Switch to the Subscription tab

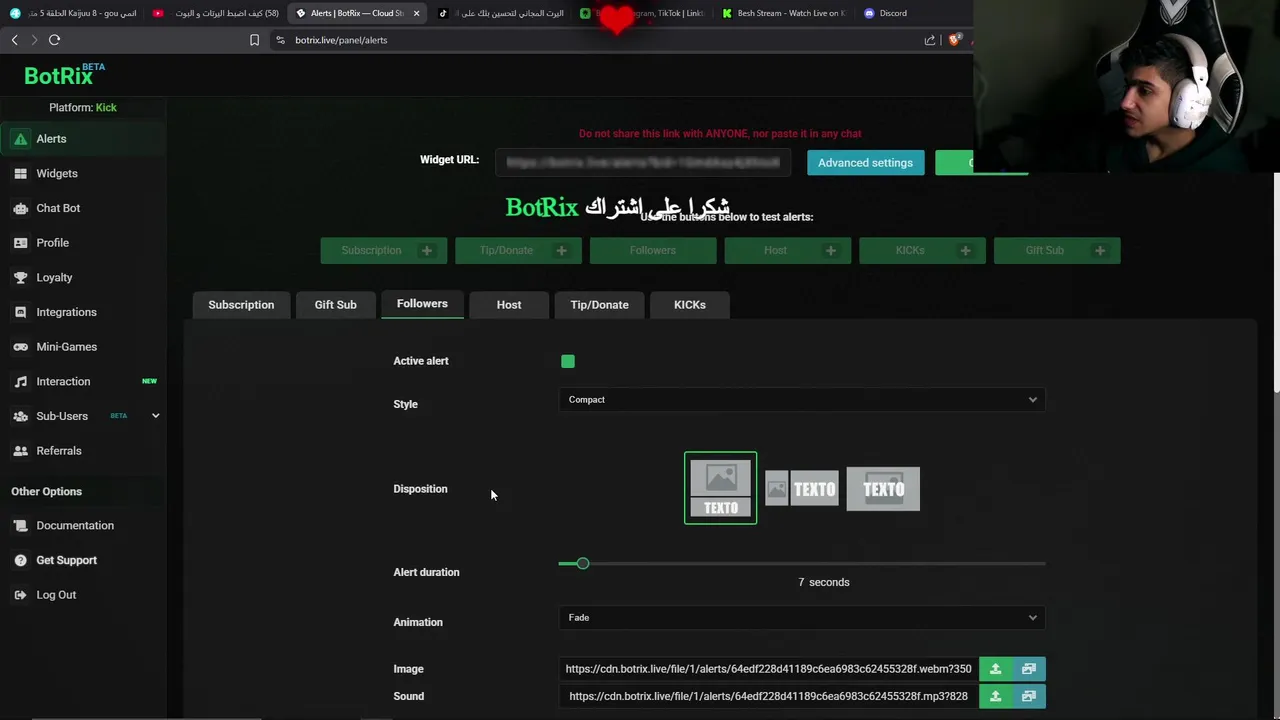241,305
